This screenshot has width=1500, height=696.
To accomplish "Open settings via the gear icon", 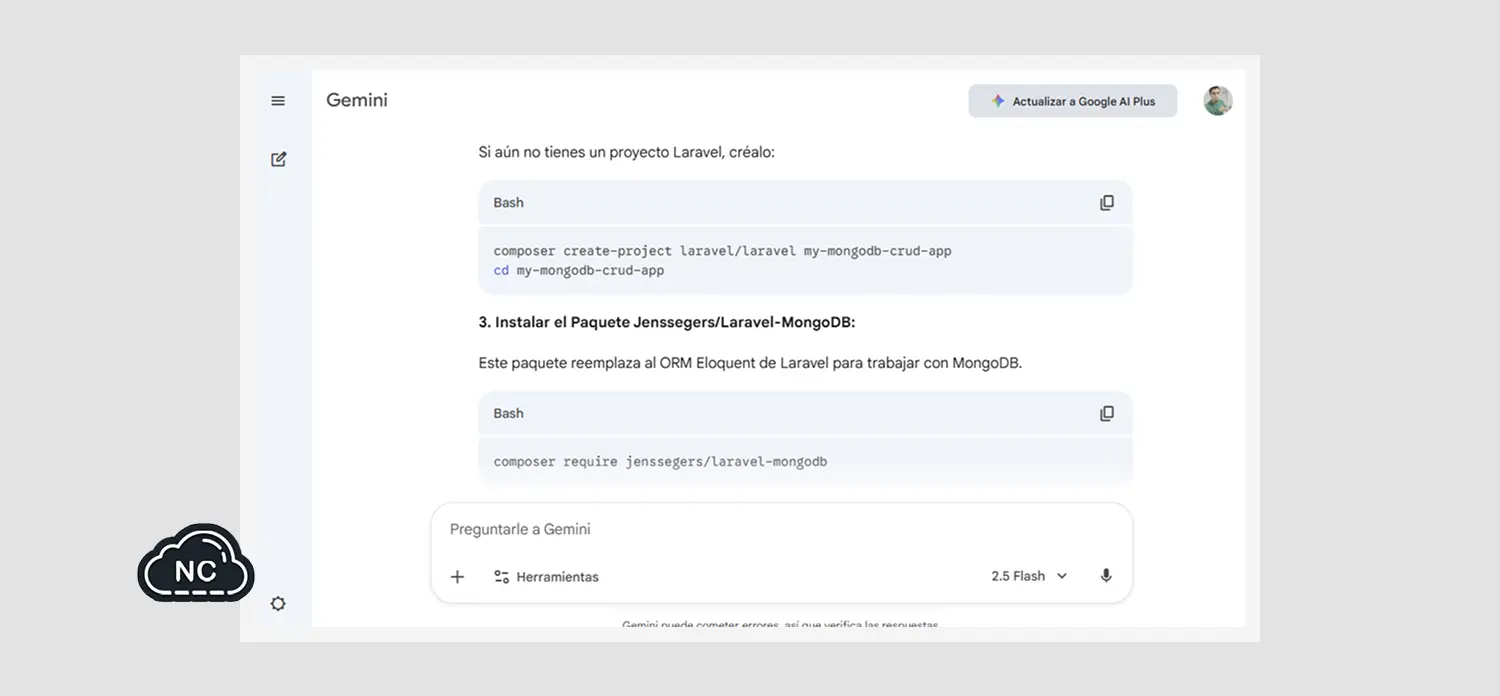I will point(278,604).
